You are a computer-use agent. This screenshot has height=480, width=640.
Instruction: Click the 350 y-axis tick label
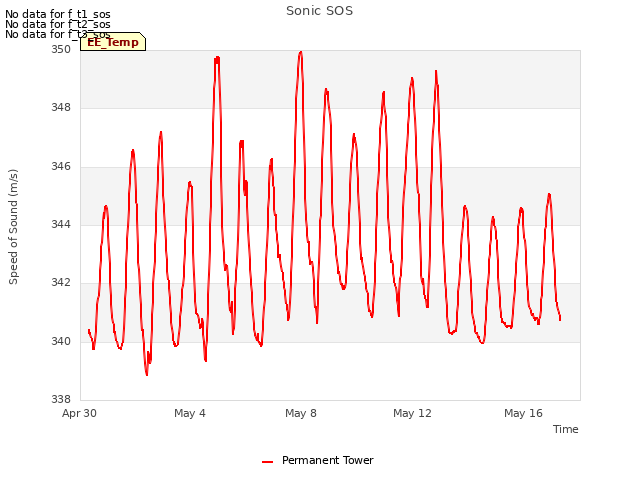click(x=60, y=49)
